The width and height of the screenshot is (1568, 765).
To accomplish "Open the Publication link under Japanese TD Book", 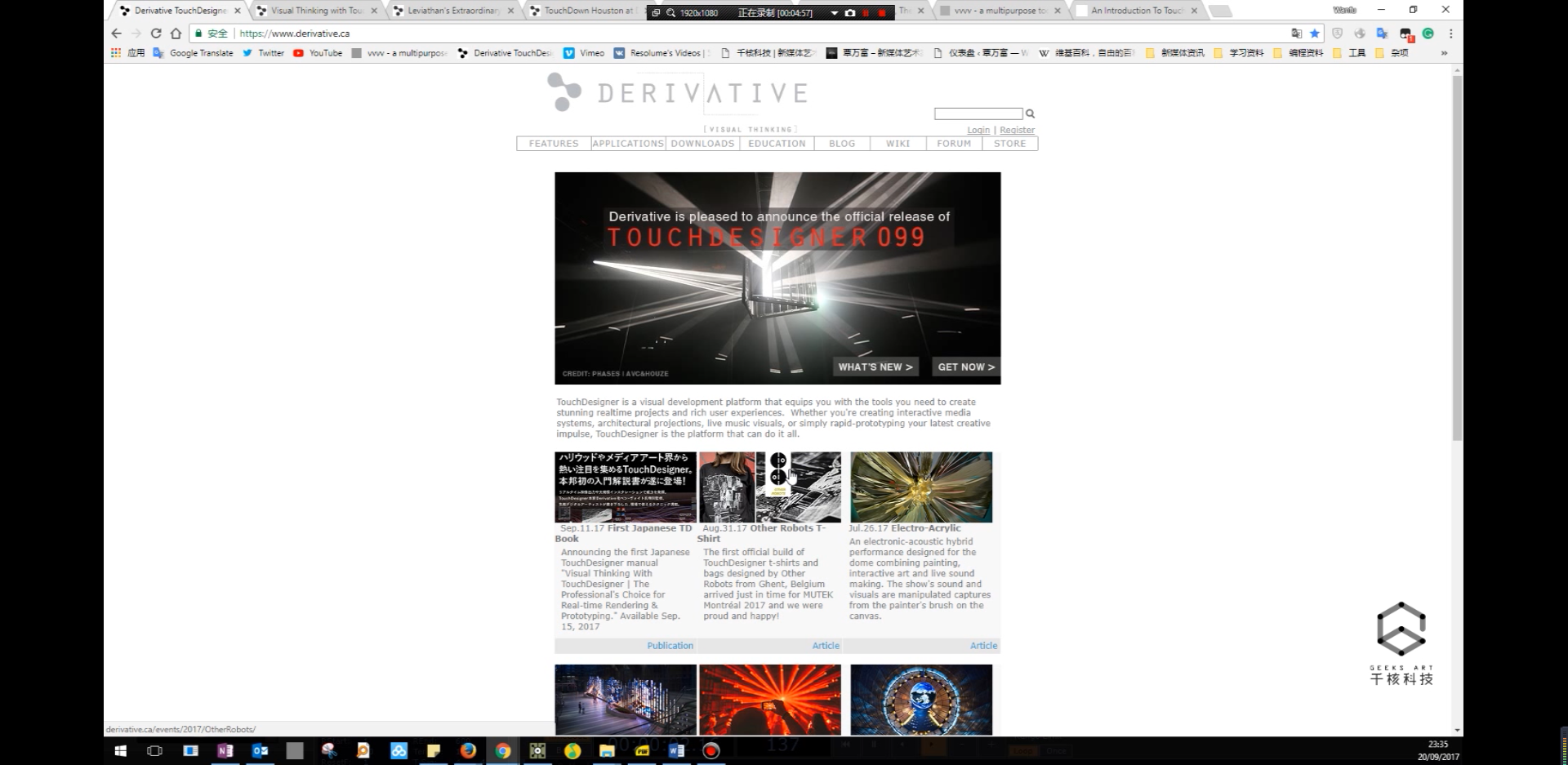I will point(670,646).
